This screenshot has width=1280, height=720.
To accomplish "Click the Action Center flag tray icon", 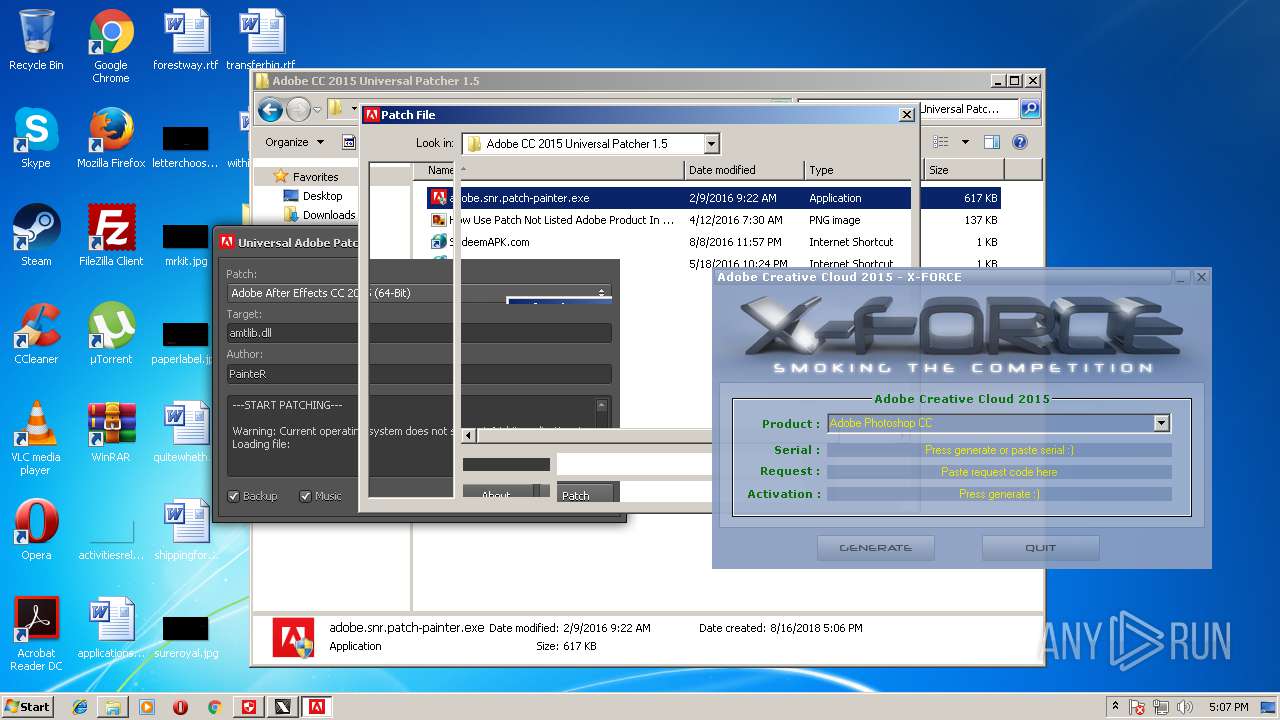I will tap(1137, 707).
